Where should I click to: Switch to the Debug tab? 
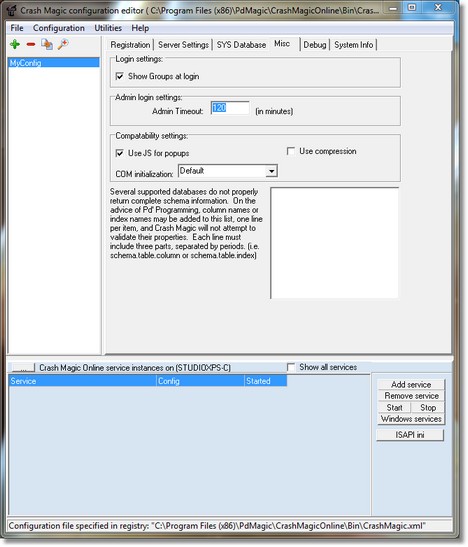pyautogui.click(x=315, y=45)
